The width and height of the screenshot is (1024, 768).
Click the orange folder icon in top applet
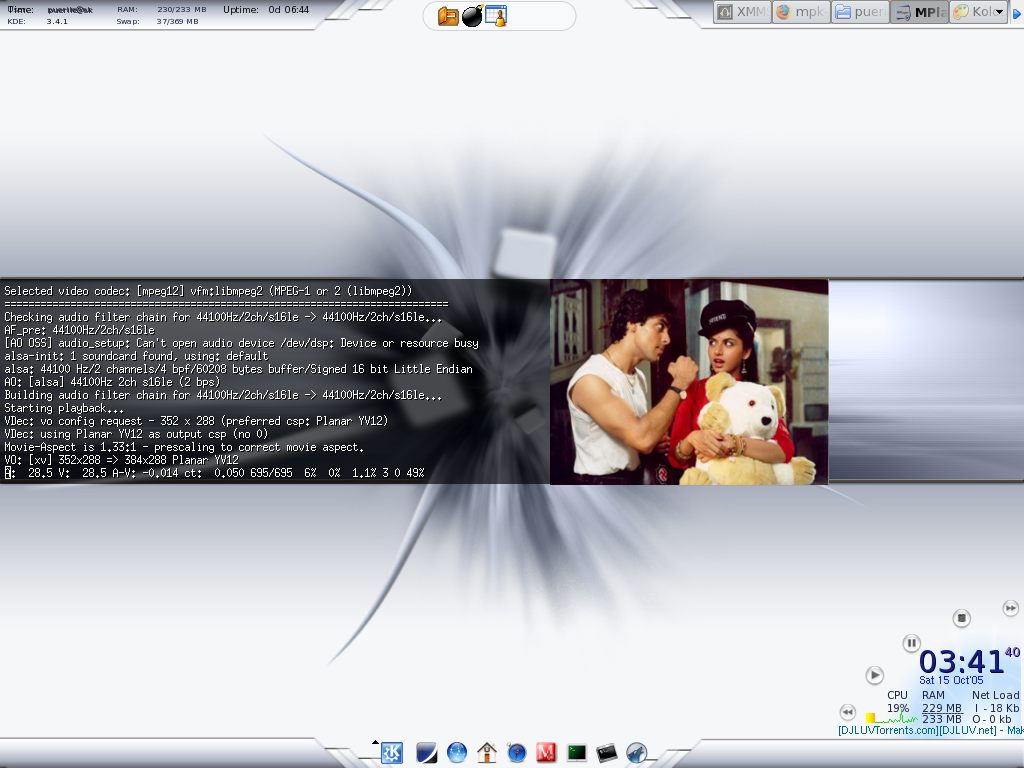(448, 16)
